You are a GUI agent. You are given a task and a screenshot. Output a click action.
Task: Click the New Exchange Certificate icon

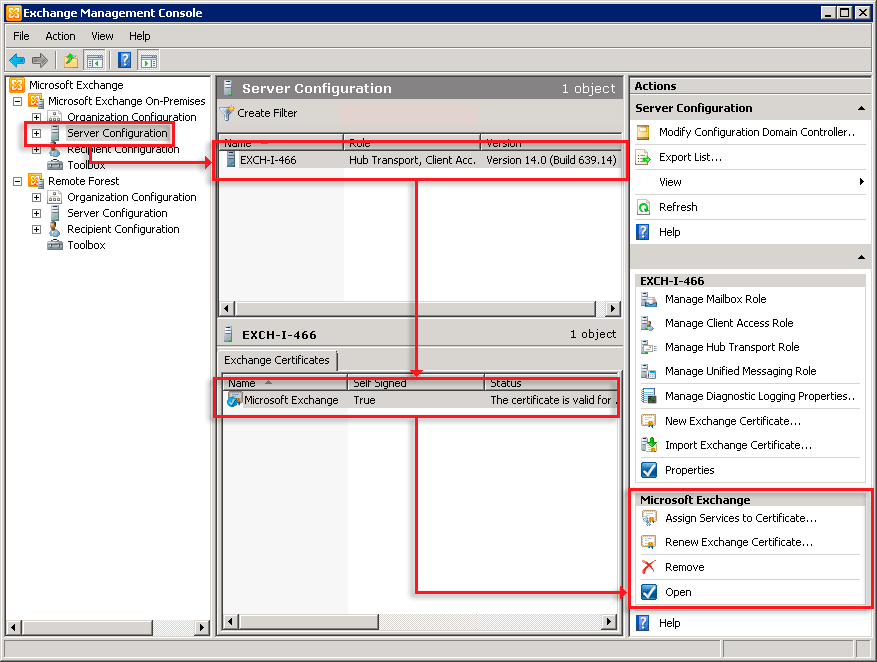click(649, 421)
